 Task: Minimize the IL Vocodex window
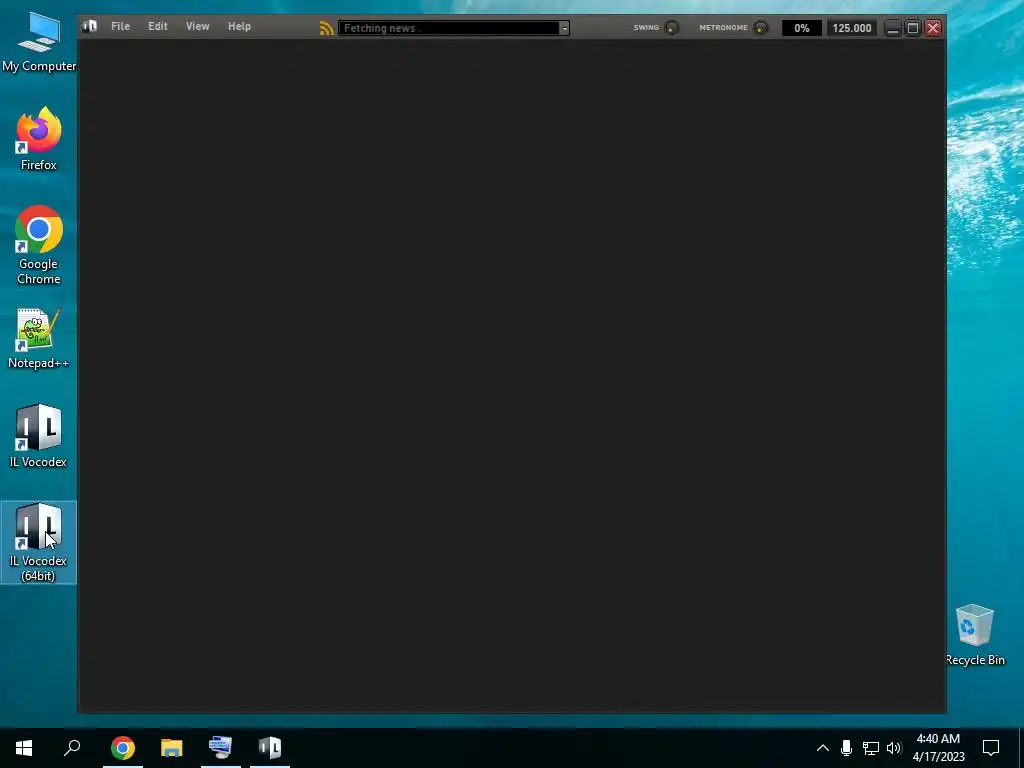pyautogui.click(x=893, y=28)
